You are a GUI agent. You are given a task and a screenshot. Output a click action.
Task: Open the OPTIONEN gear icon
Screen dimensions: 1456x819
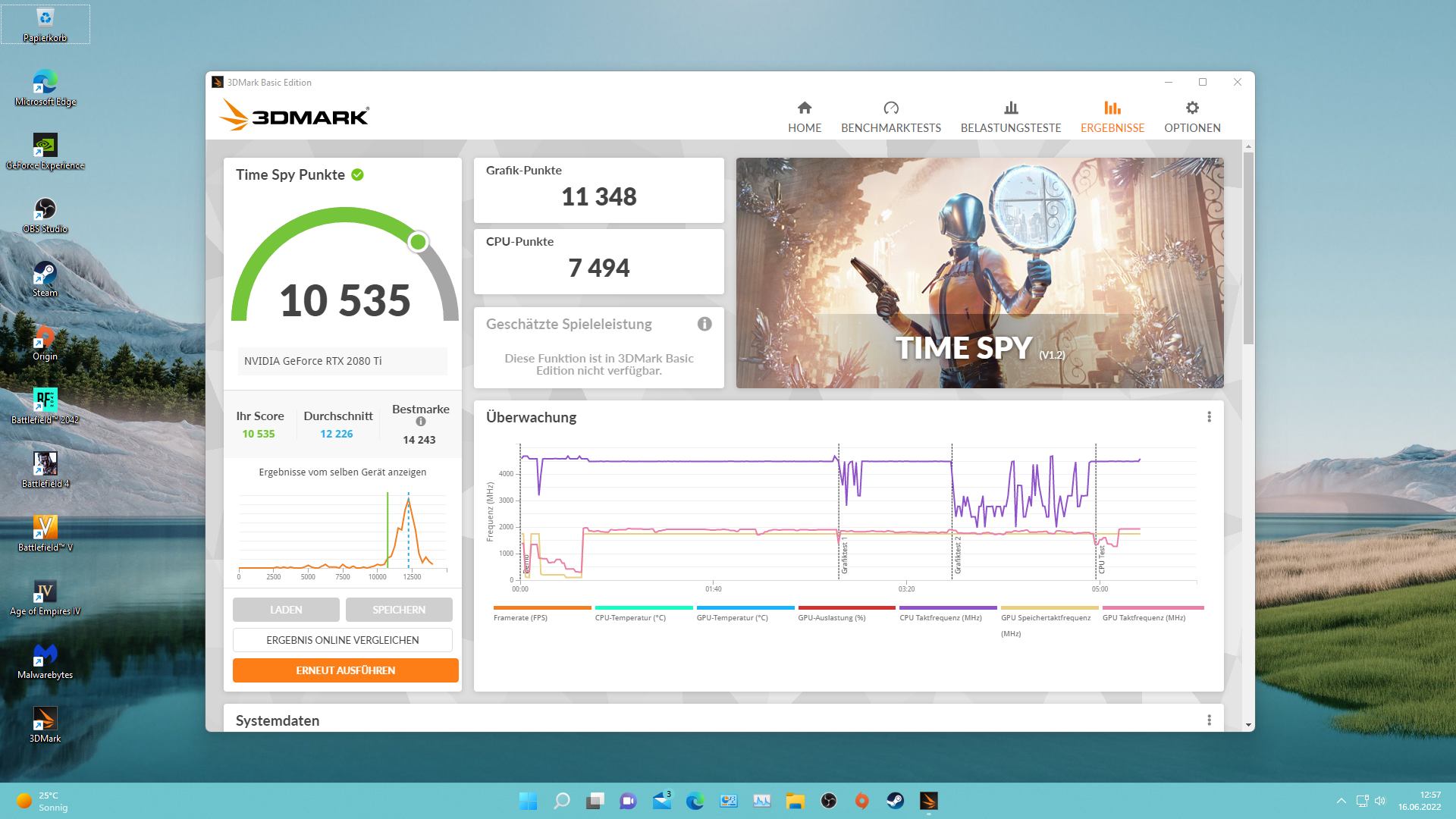point(1192,108)
